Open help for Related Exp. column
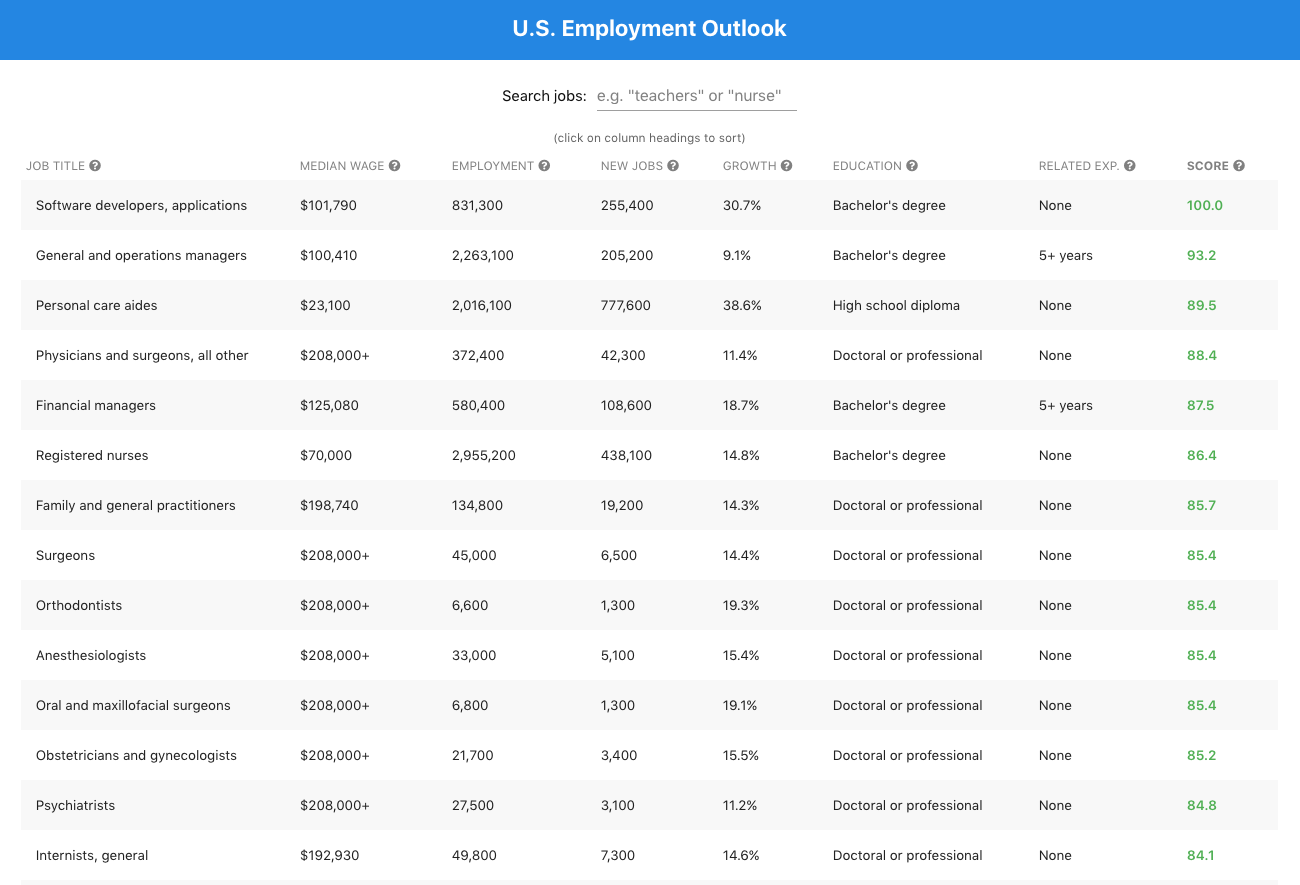The image size is (1300, 885). point(1130,165)
